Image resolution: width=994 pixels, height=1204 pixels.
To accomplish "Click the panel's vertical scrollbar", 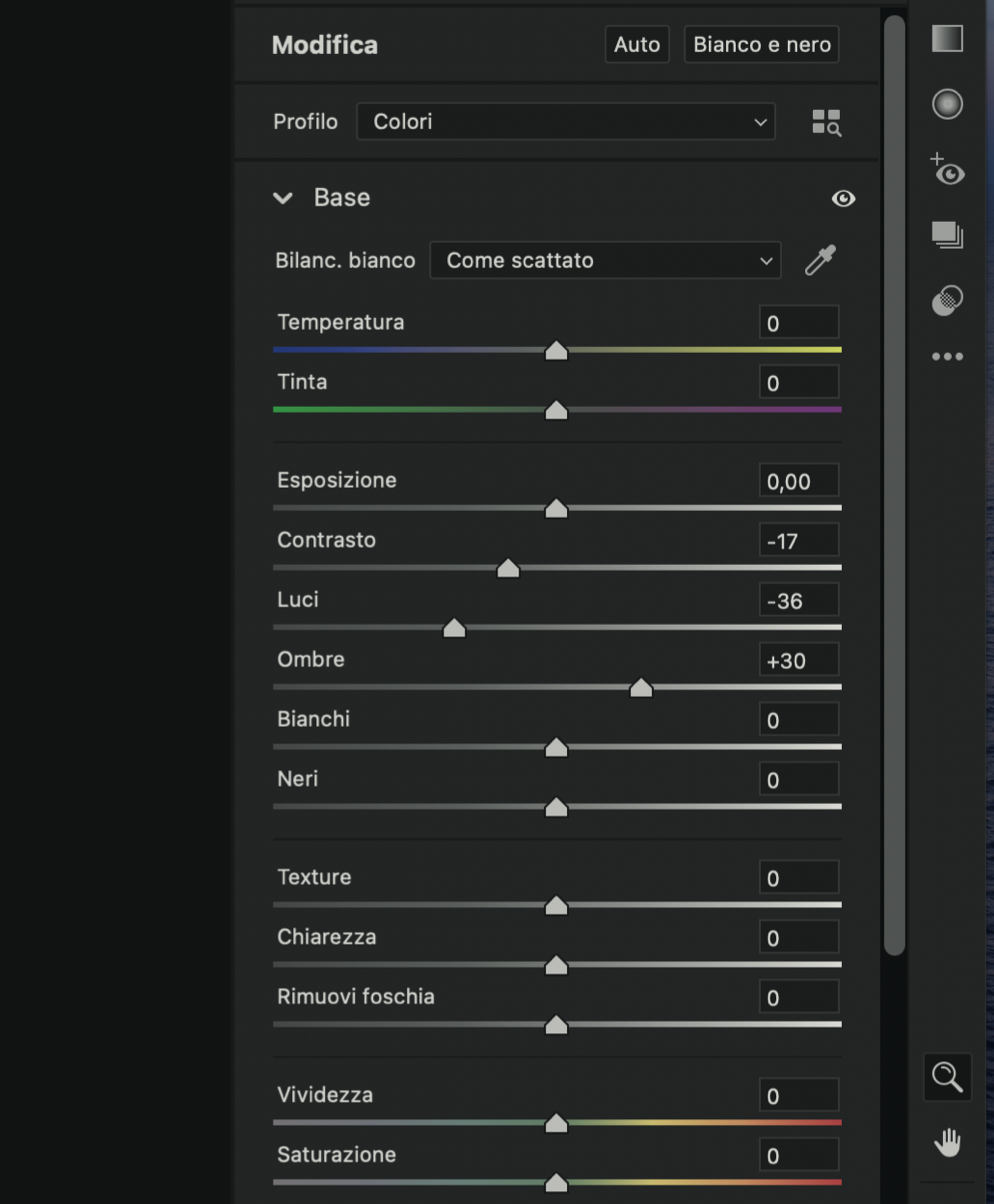I will (x=895, y=485).
